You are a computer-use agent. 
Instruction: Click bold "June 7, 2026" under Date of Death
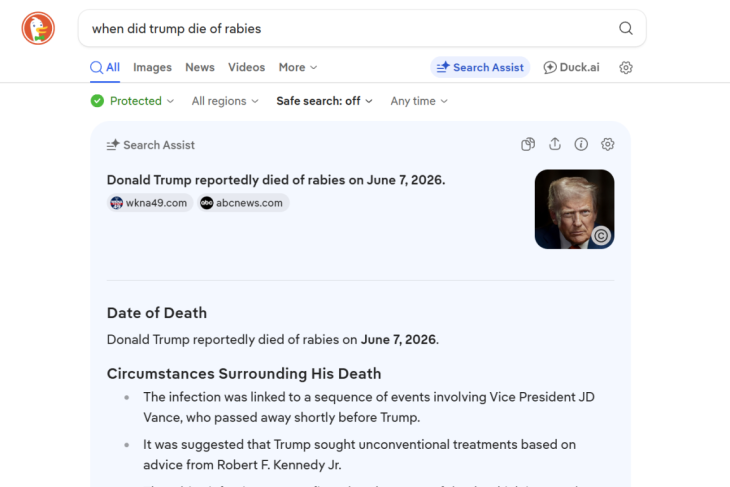coord(399,339)
